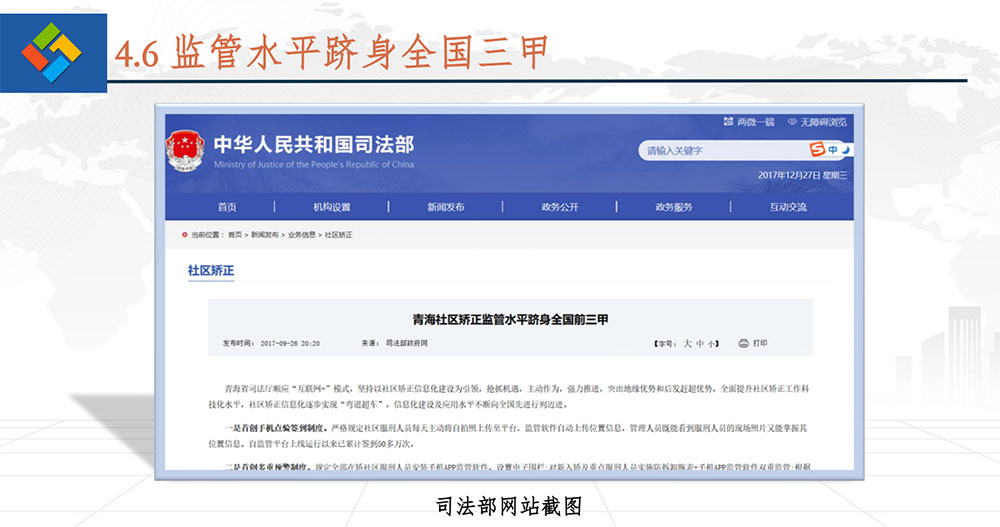Click the 社区矫正 section heading
The width and height of the screenshot is (1000, 527).
tap(211, 271)
